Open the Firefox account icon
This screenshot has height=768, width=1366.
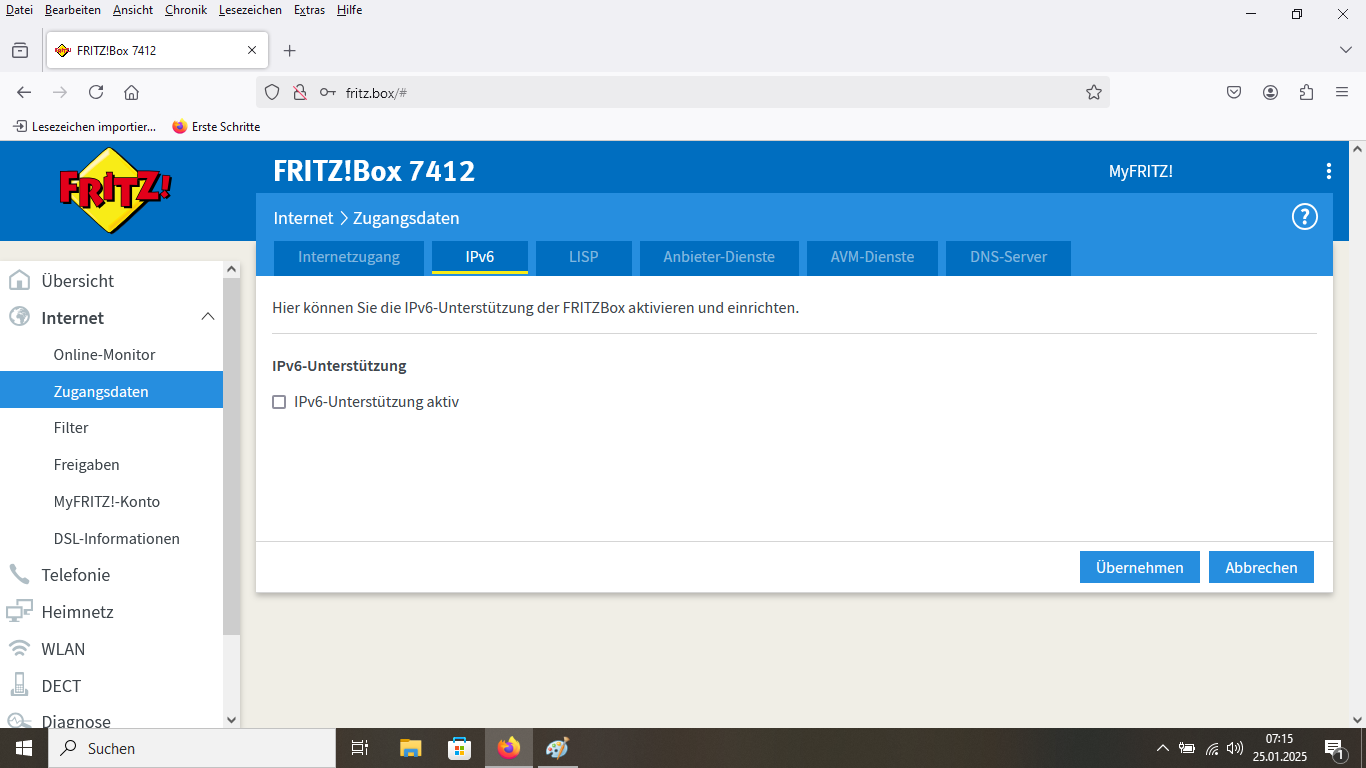(1270, 92)
